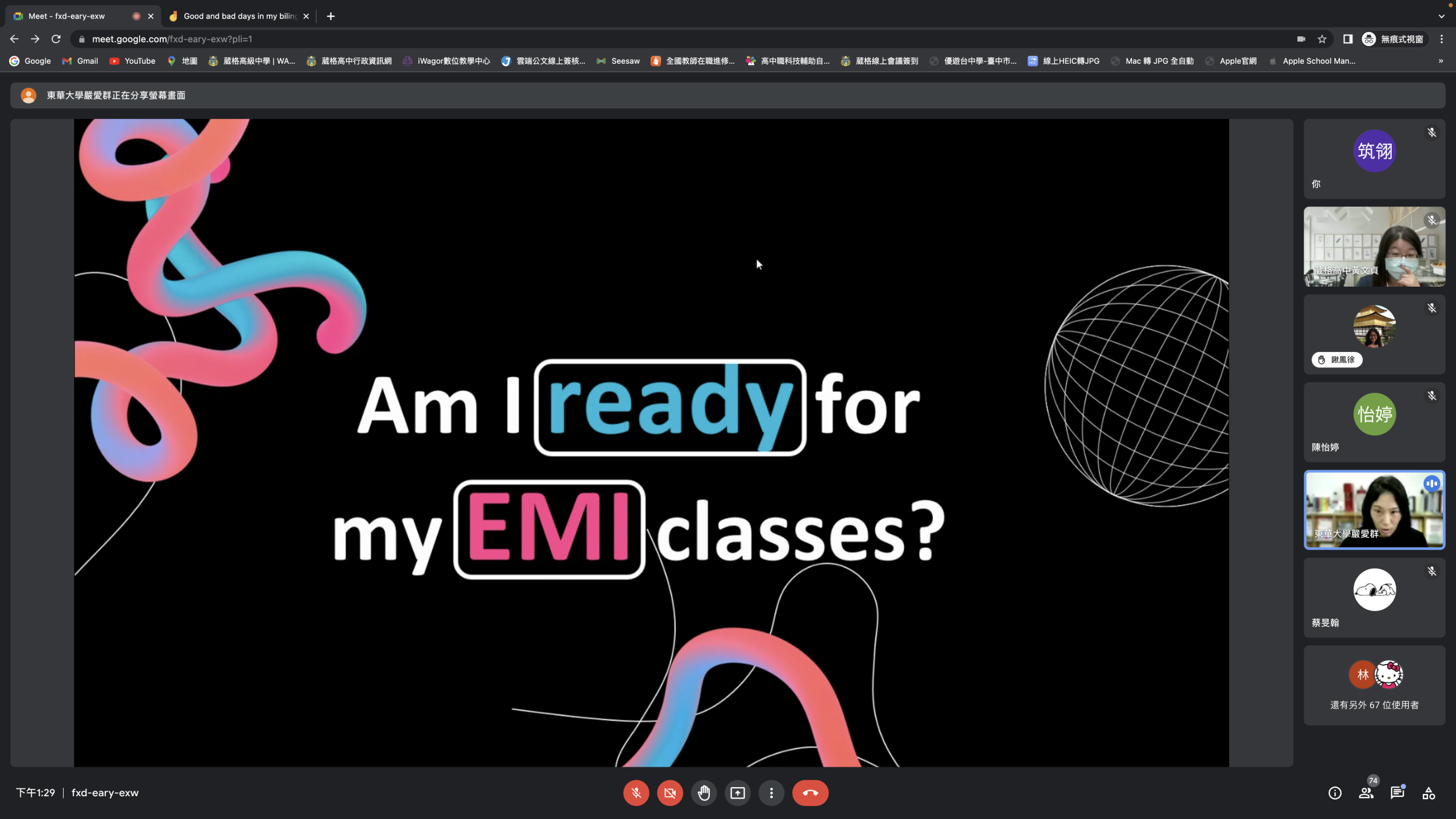Click the raise hand icon
Image resolution: width=1456 pixels, height=819 pixels.
pyautogui.click(x=704, y=793)
